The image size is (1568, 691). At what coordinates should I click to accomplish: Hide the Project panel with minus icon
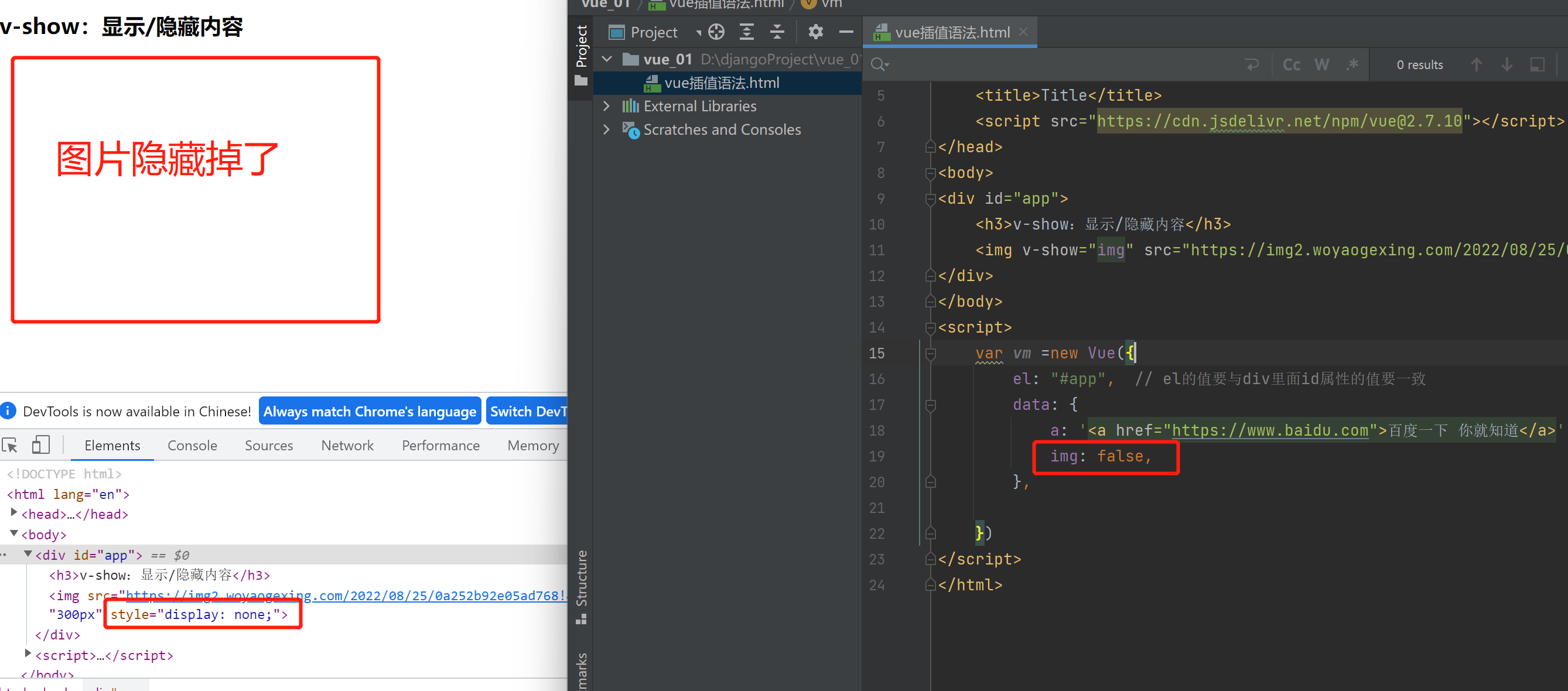click(x=846, y=32)
